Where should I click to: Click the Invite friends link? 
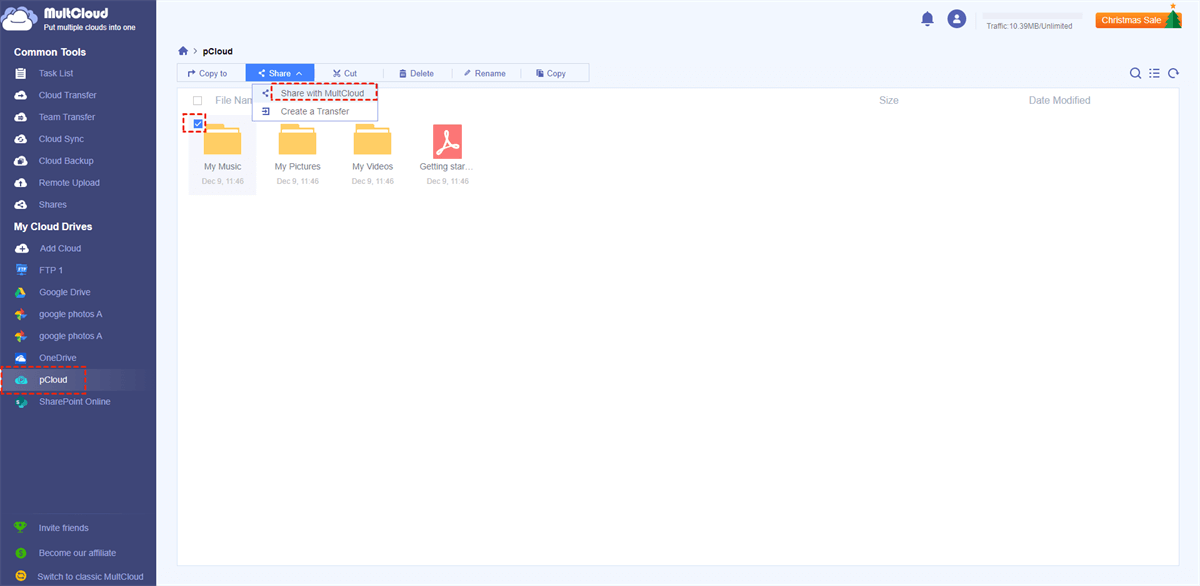click(63, 528)
